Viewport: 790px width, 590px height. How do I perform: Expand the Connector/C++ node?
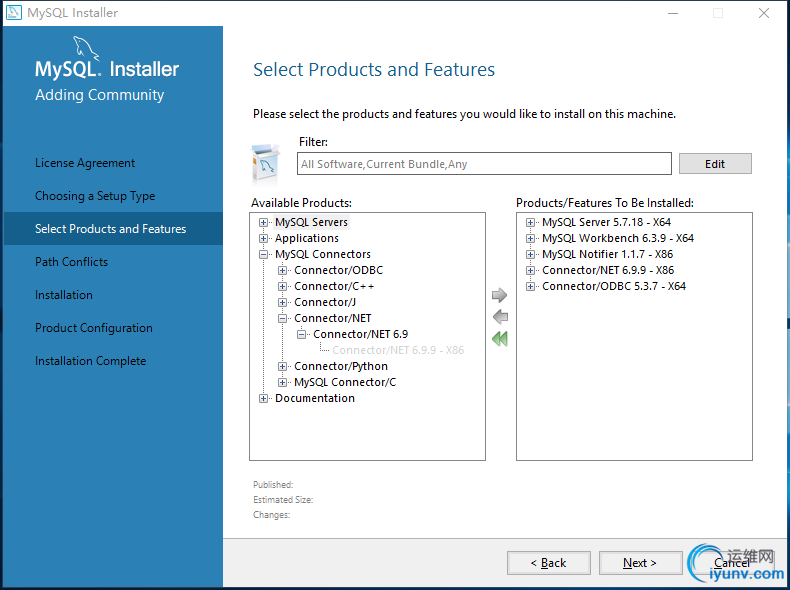(282, 287)
